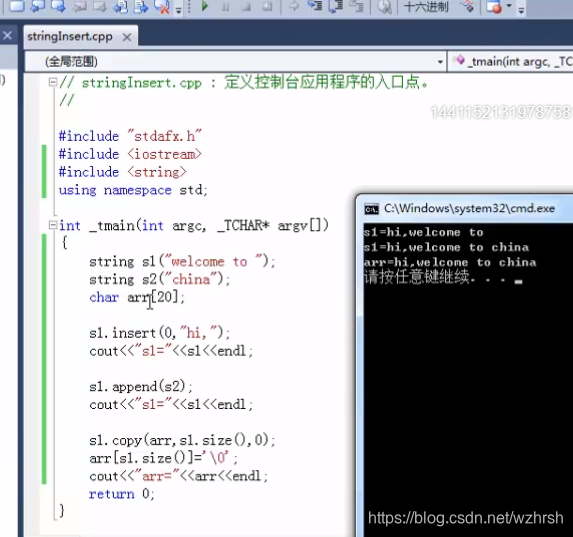Click the cmd.exe console window icon

371,209
